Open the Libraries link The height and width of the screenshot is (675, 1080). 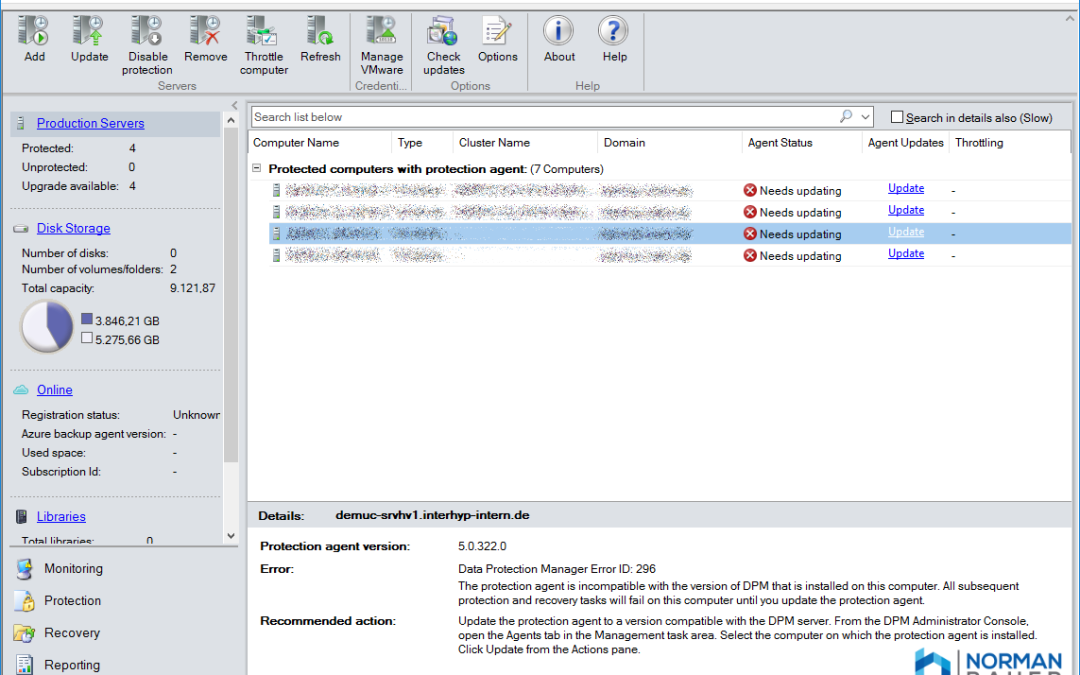61,517
